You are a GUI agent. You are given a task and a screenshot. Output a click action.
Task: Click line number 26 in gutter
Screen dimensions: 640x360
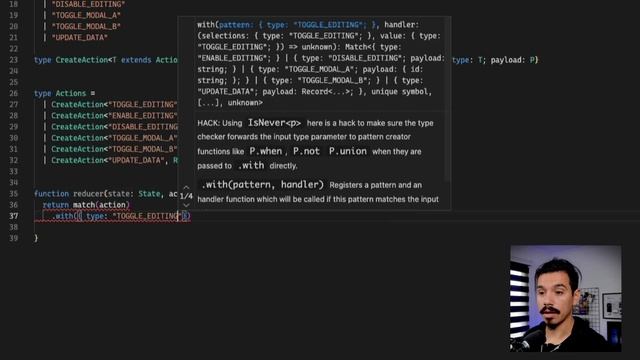[x=14, y=93]
